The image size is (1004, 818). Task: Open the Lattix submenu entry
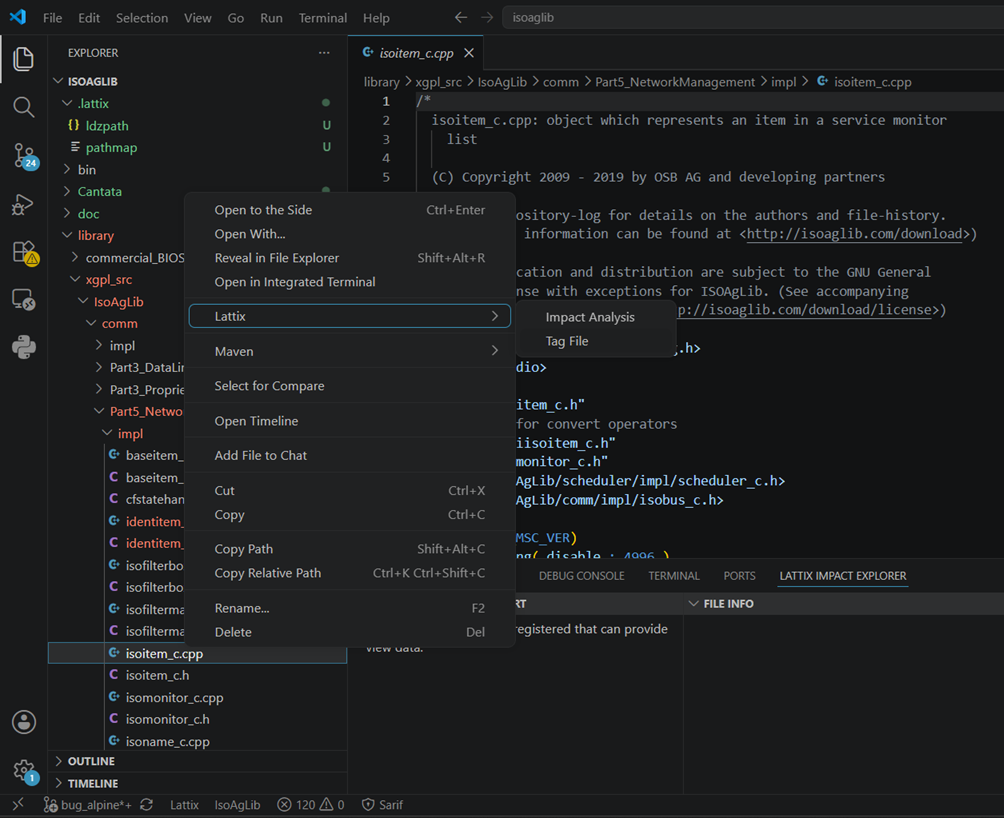pyautogui.click(x=350, y=316)
